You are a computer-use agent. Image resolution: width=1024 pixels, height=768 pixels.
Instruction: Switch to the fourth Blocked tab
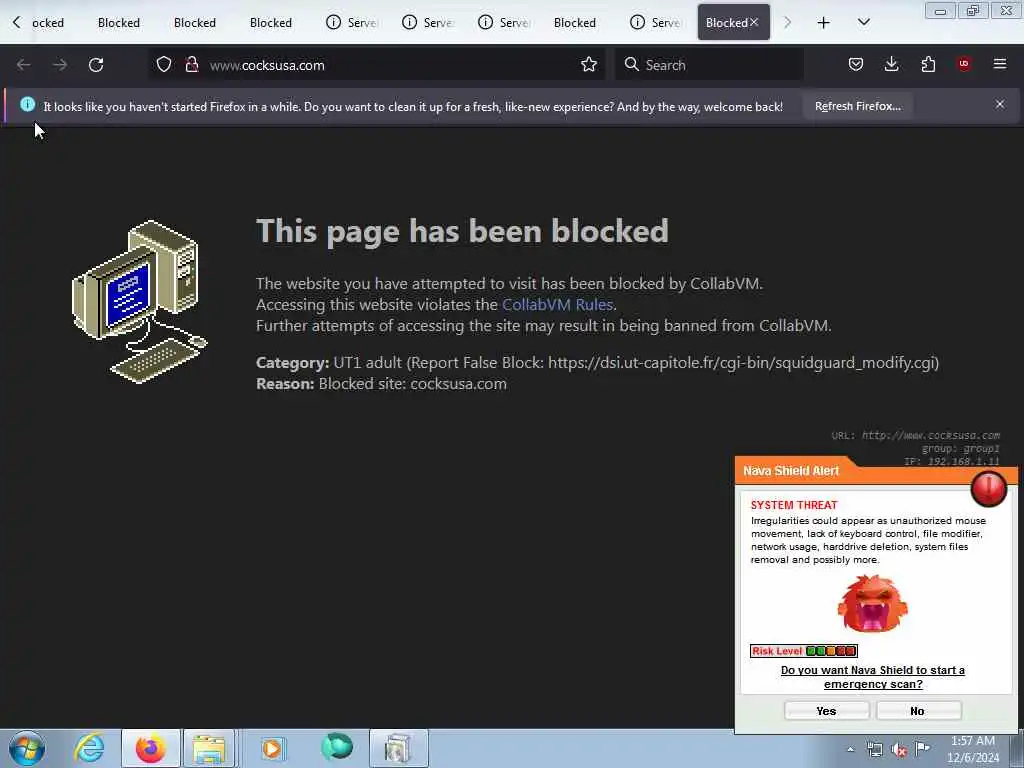pyautogui.click(x=270, y=23)
